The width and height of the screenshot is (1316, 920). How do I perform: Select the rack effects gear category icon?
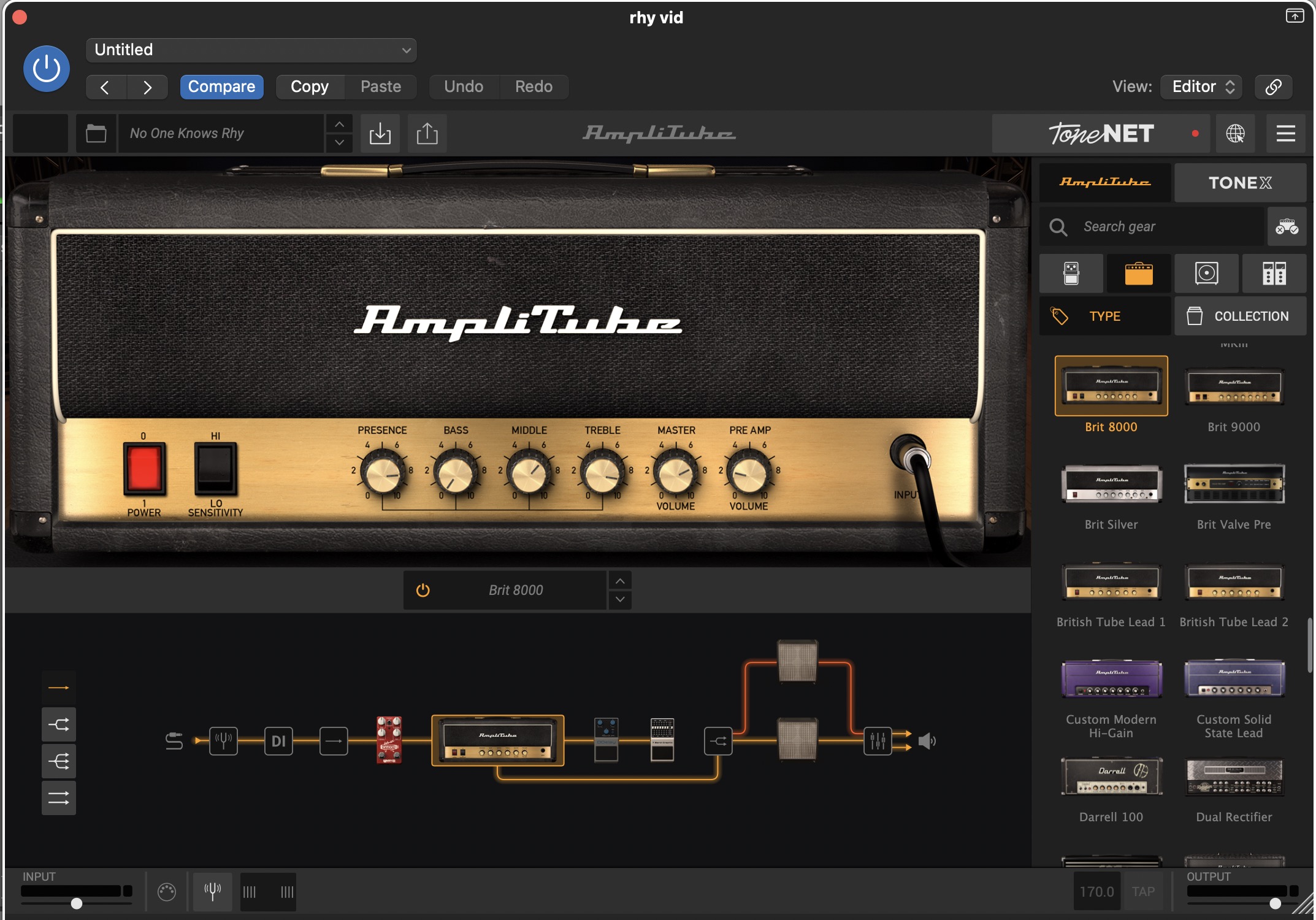(1274, 273)
